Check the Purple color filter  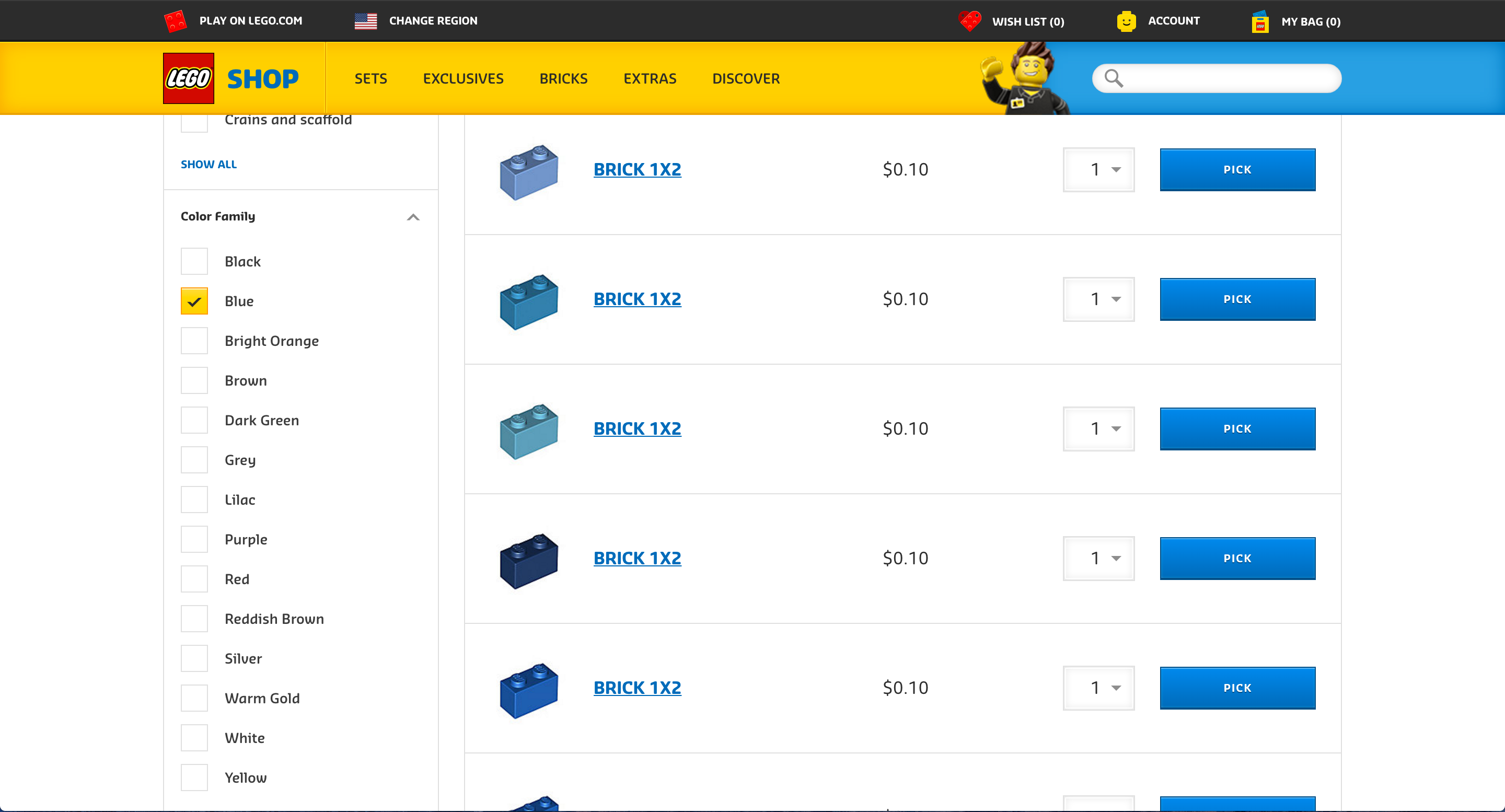point(194,539)
